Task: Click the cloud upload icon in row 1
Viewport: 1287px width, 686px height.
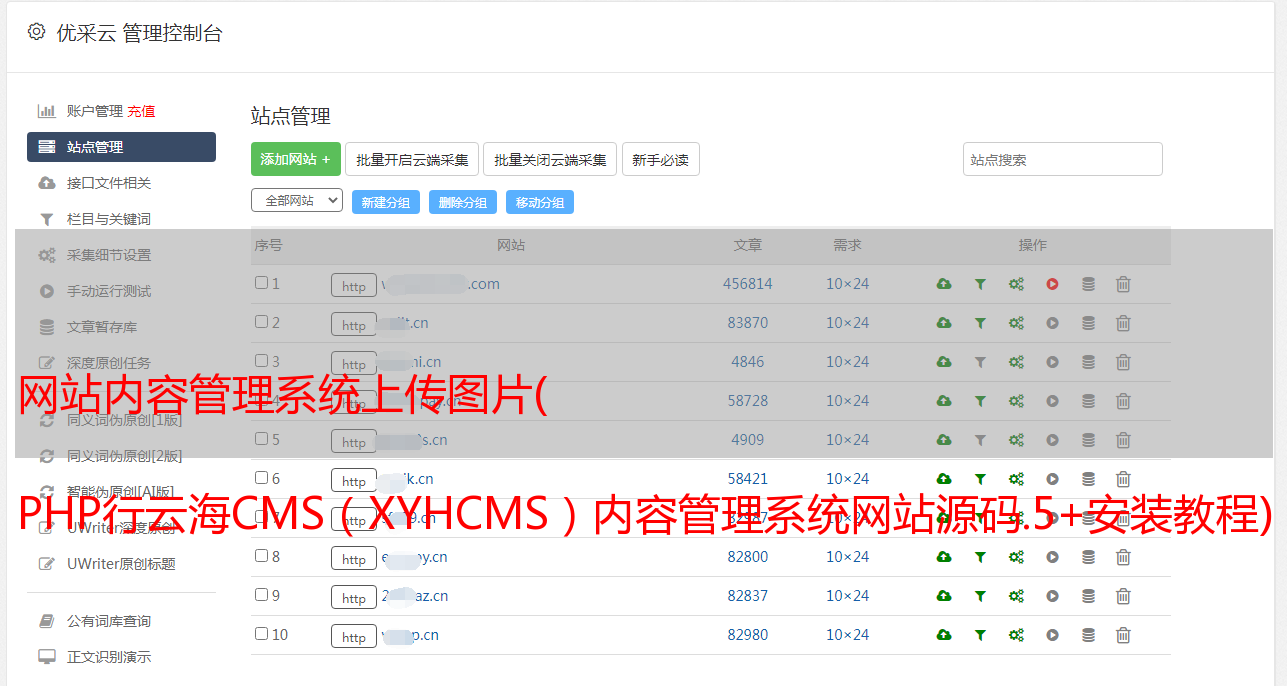Action: (x=944, y=284)
